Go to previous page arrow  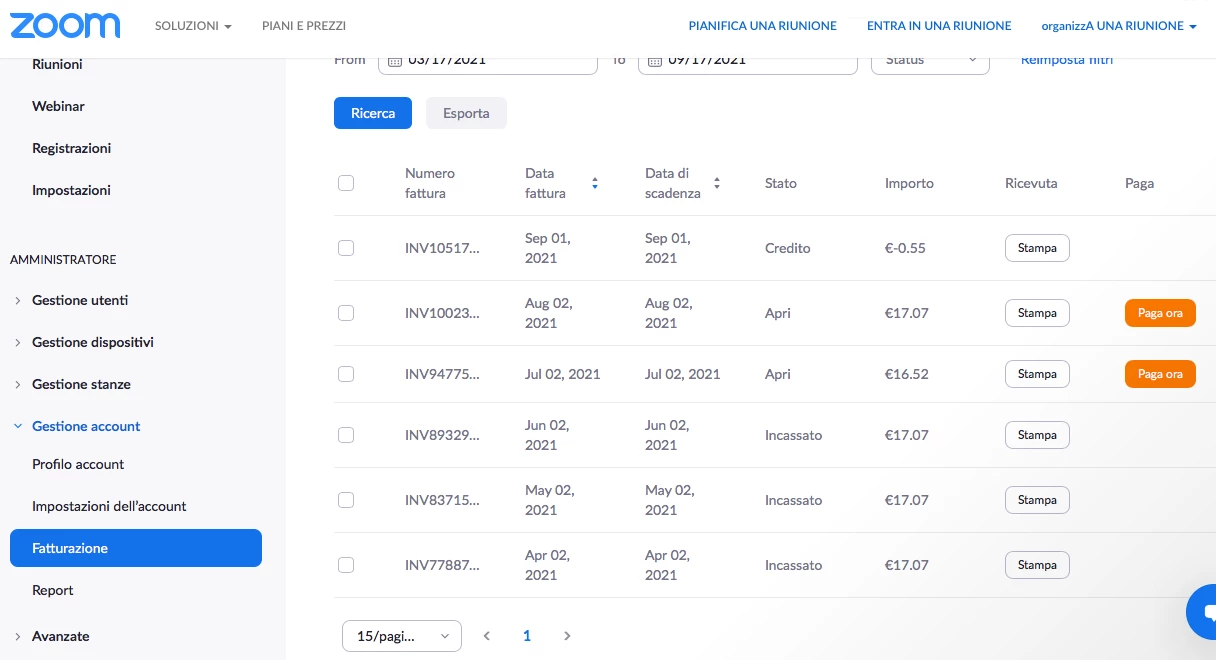pos(487,636)
